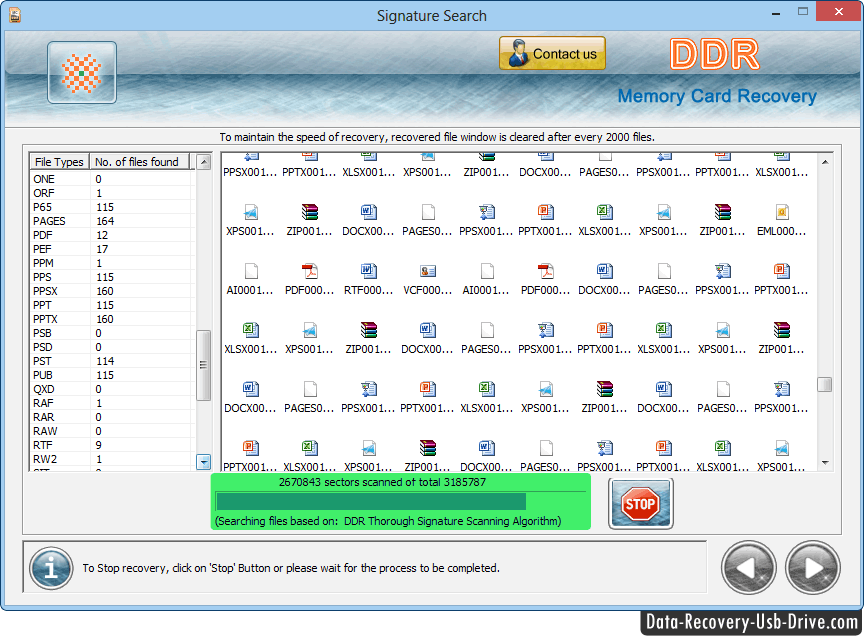This screenshot has height=636, width=864.
Task: Click the title bar application icon
Action: 15,15
